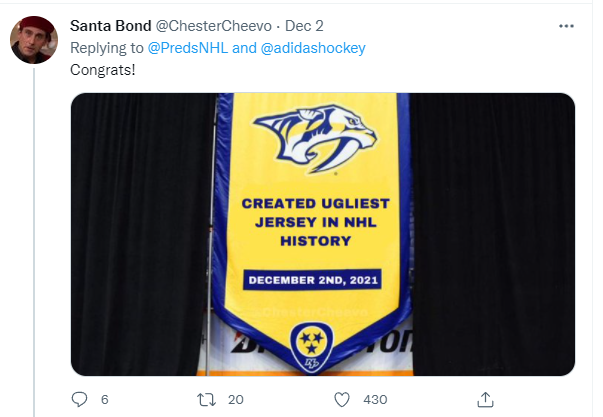
Task: Visit the @adidashockey mention
Action: pyautogui.click(x=311, y=47)
